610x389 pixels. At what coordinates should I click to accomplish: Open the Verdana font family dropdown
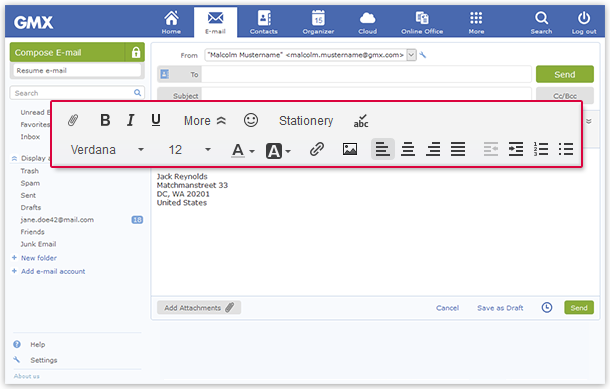click(x=107, y=150)
